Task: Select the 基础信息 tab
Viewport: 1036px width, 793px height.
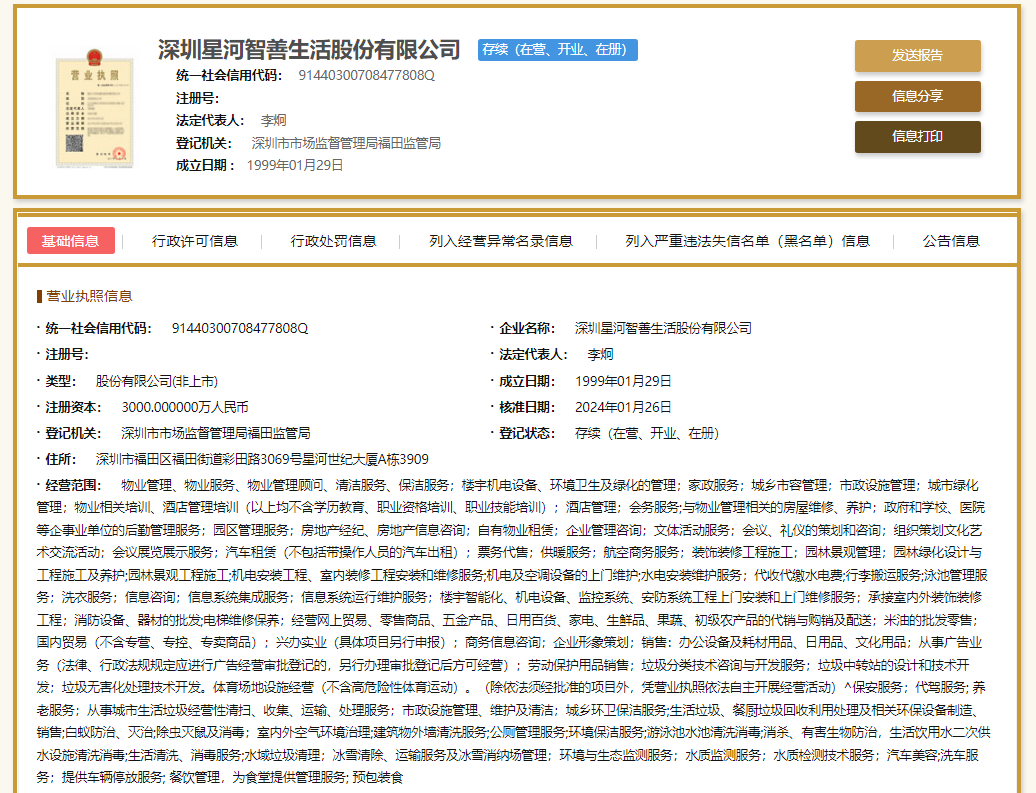Action: [x=70, y=241]
